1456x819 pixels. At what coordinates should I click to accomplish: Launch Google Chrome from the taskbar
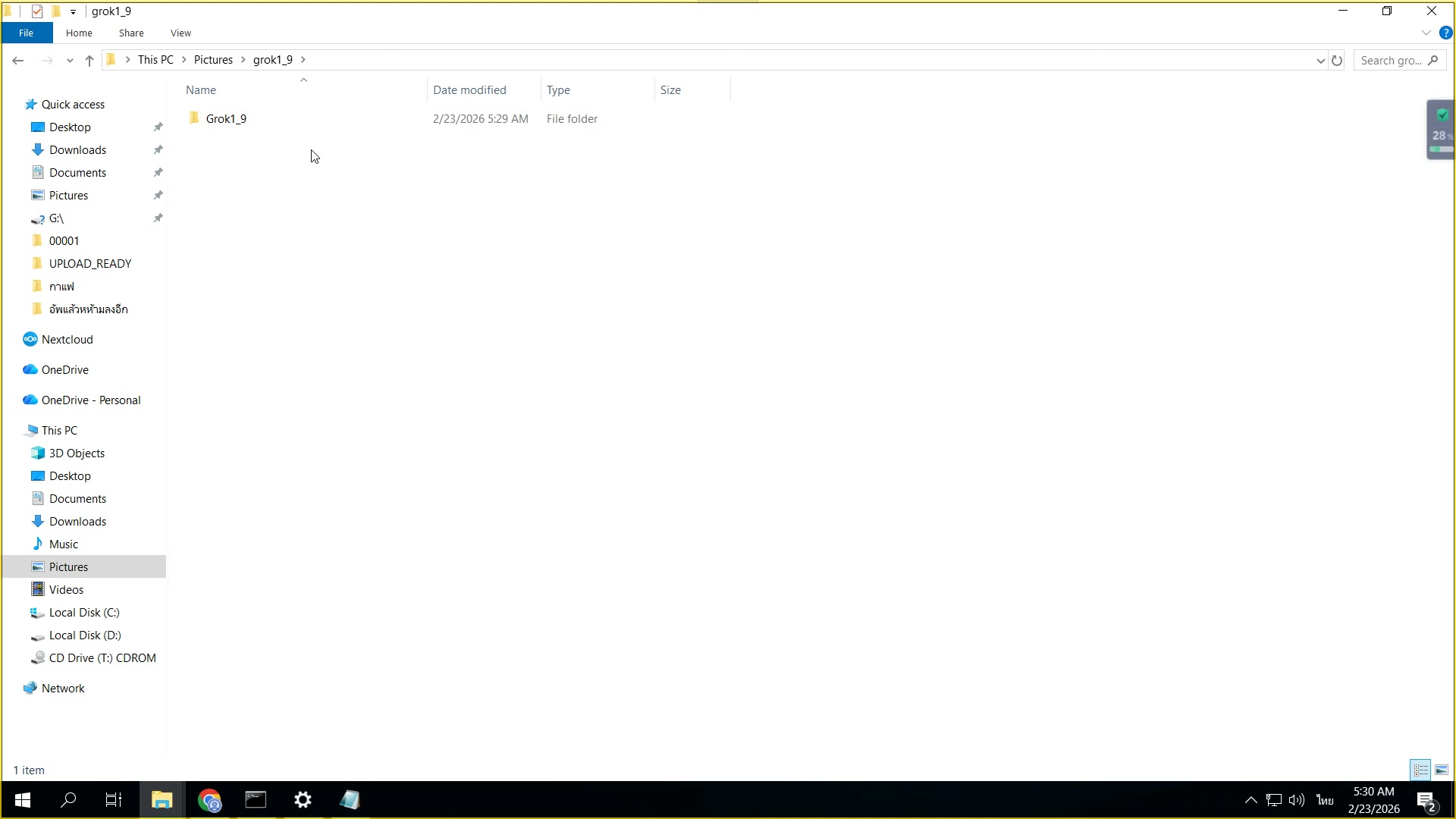point(210,800)
